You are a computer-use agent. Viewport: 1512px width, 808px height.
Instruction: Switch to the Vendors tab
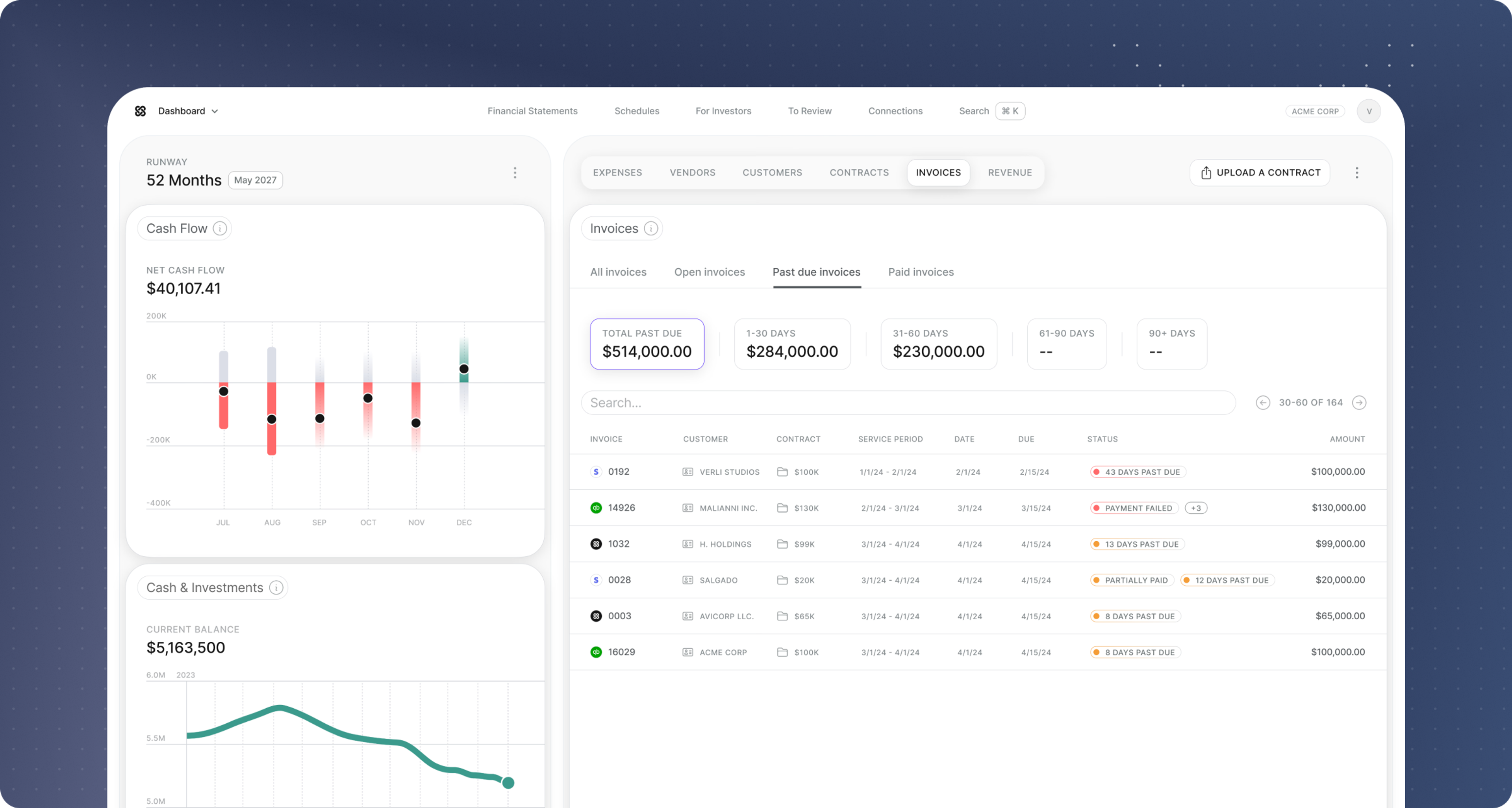click(x=693, y=173)
